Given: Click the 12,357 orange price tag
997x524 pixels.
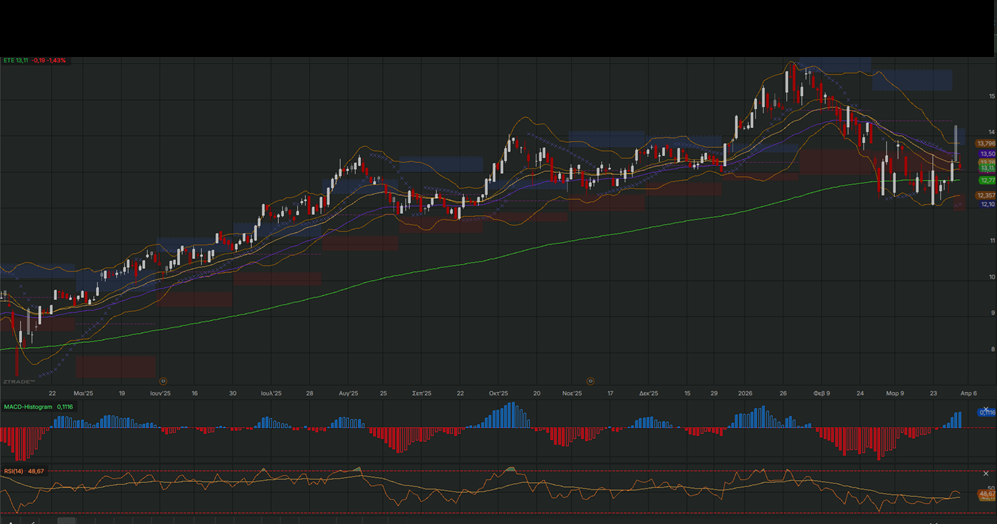Looking at the screenshot, I should point(986,196).
